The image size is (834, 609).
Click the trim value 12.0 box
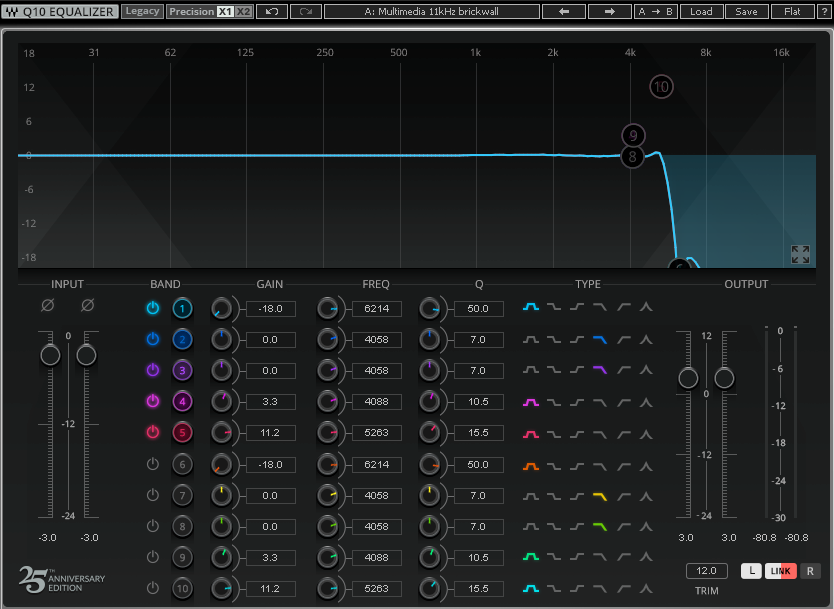click(x=706, y=571)
